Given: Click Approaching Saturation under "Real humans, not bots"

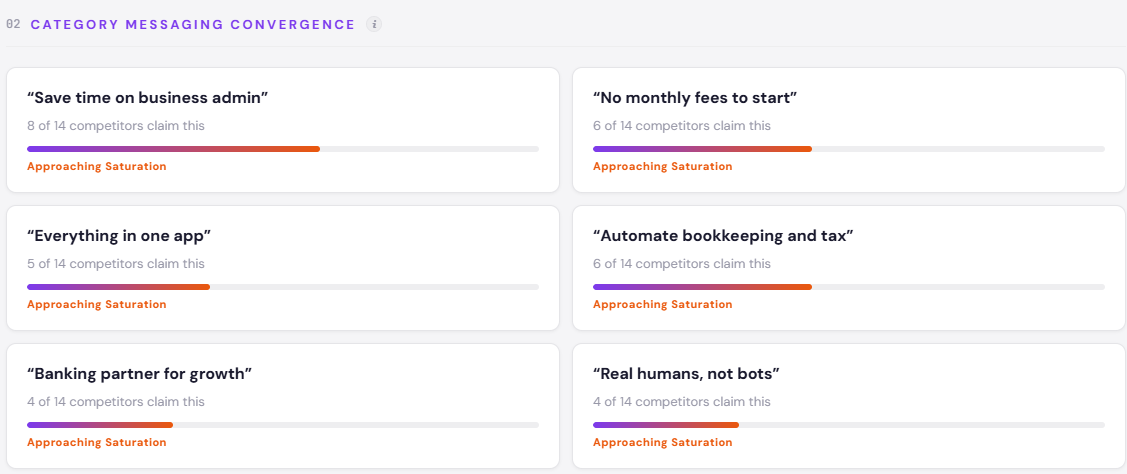Looking at the screenshot, I should [x=663, y=442].
